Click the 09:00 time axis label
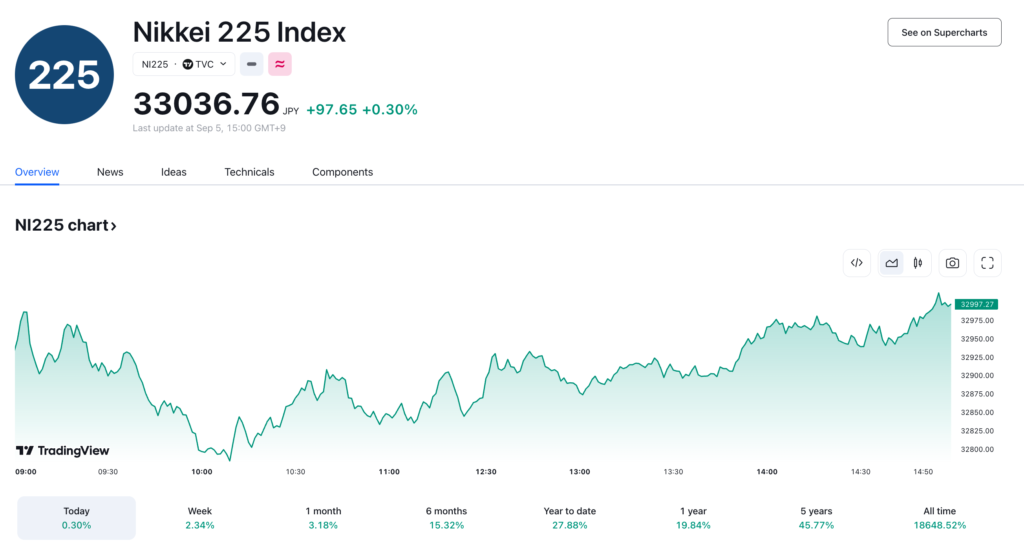The image size is (1024, 554). pyautogui.click(x=26, y=472)
